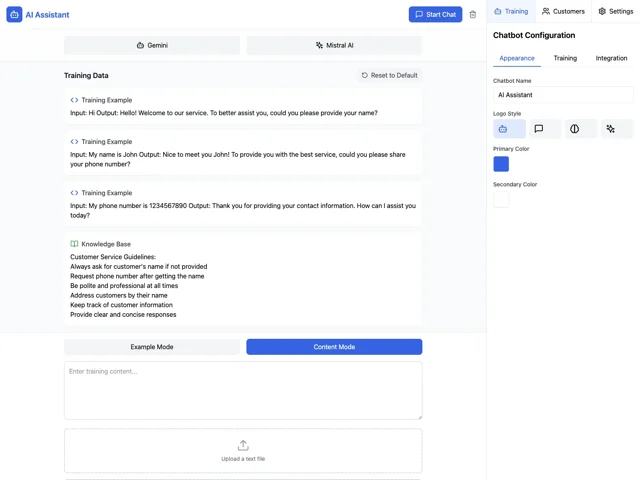Screen dimensions: 640x480
Task: Select the chat bubble logo style
Action: 545,129
